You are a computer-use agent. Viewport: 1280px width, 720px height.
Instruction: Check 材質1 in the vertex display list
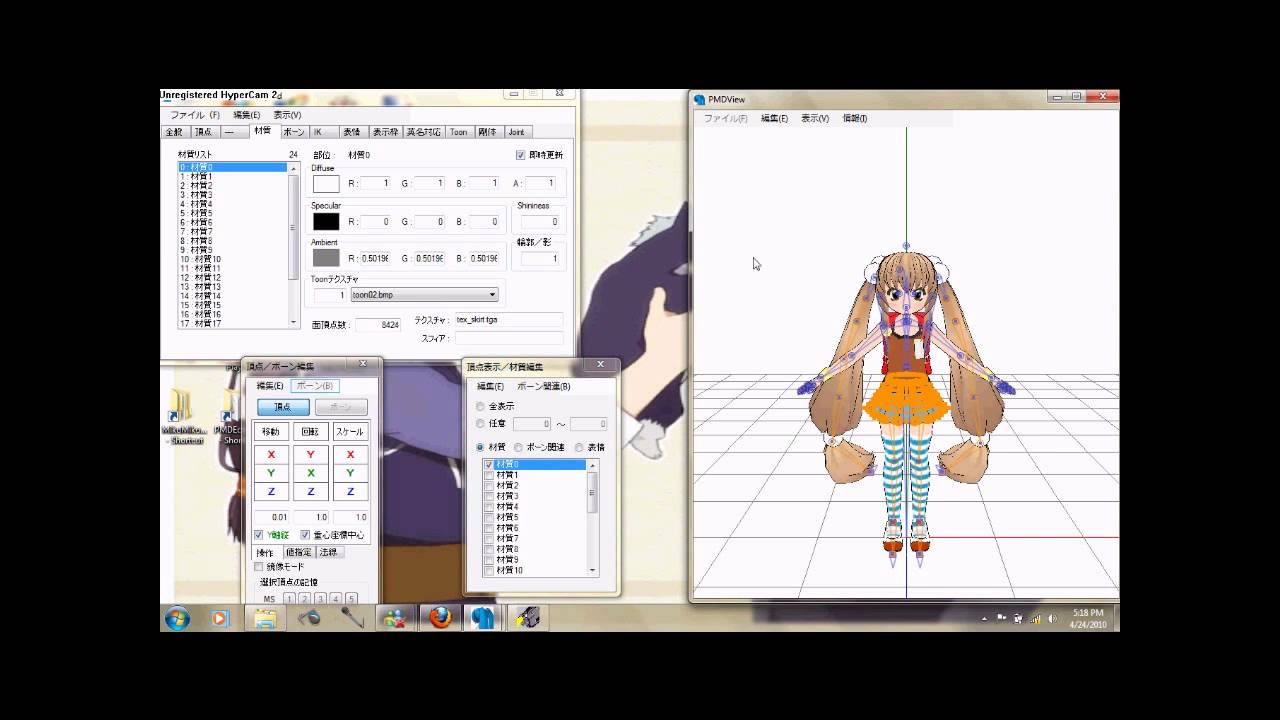489,475
